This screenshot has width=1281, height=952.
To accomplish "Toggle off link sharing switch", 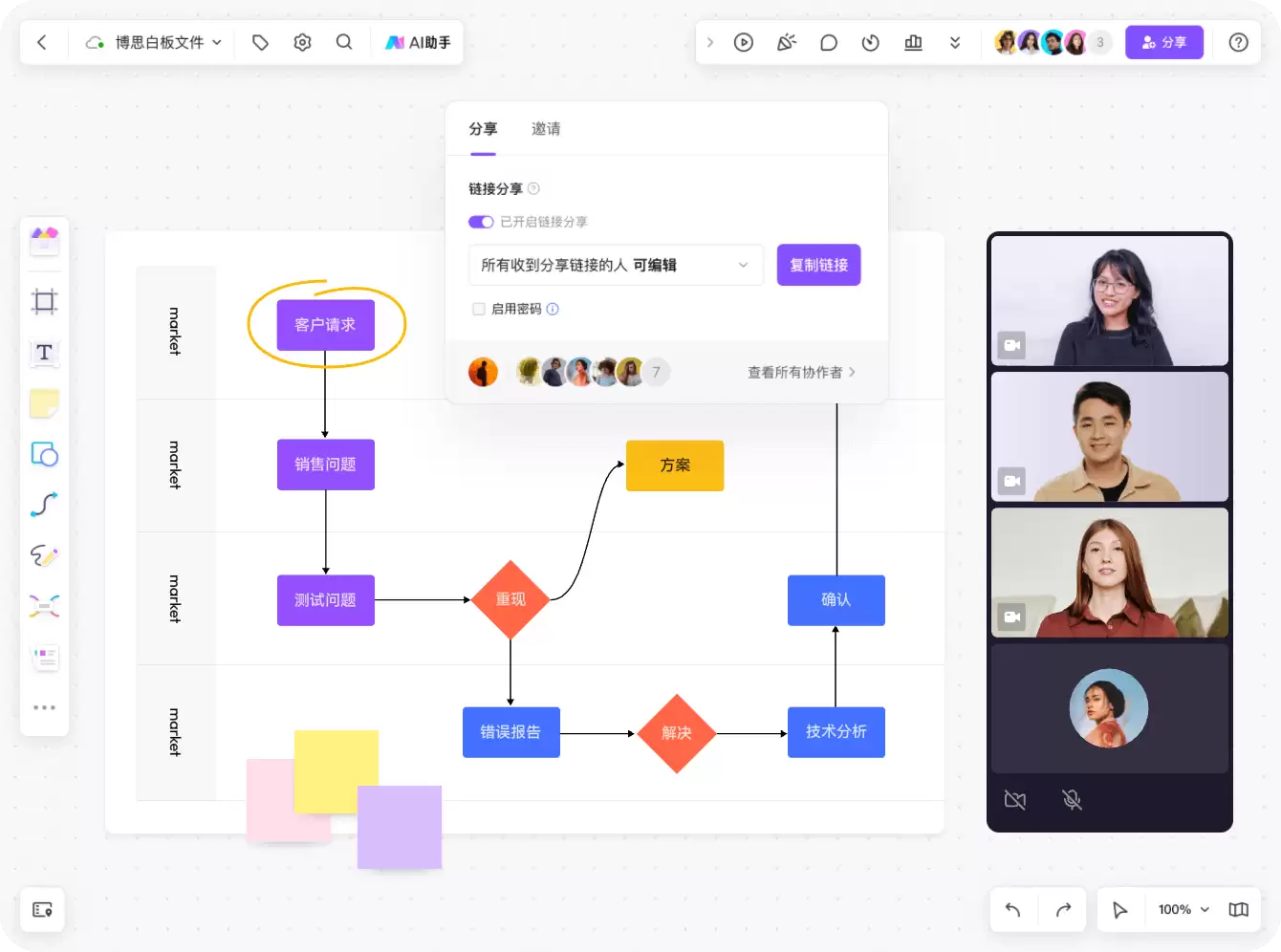I will [481, 222].
